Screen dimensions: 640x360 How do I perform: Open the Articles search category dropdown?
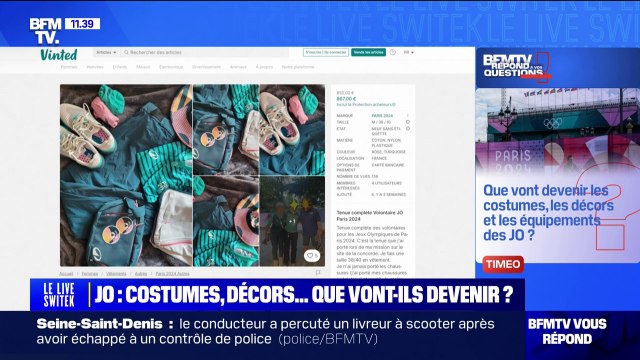coord(106,52)
